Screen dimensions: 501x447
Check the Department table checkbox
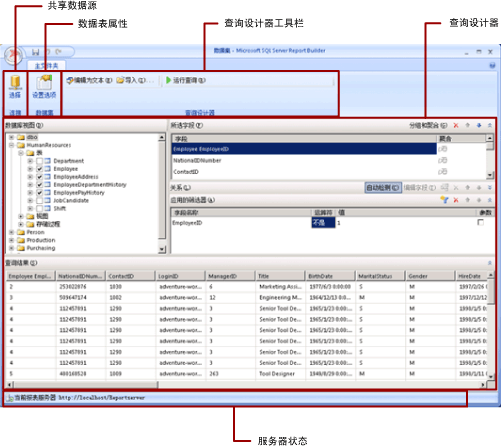[x=39, y=161]
